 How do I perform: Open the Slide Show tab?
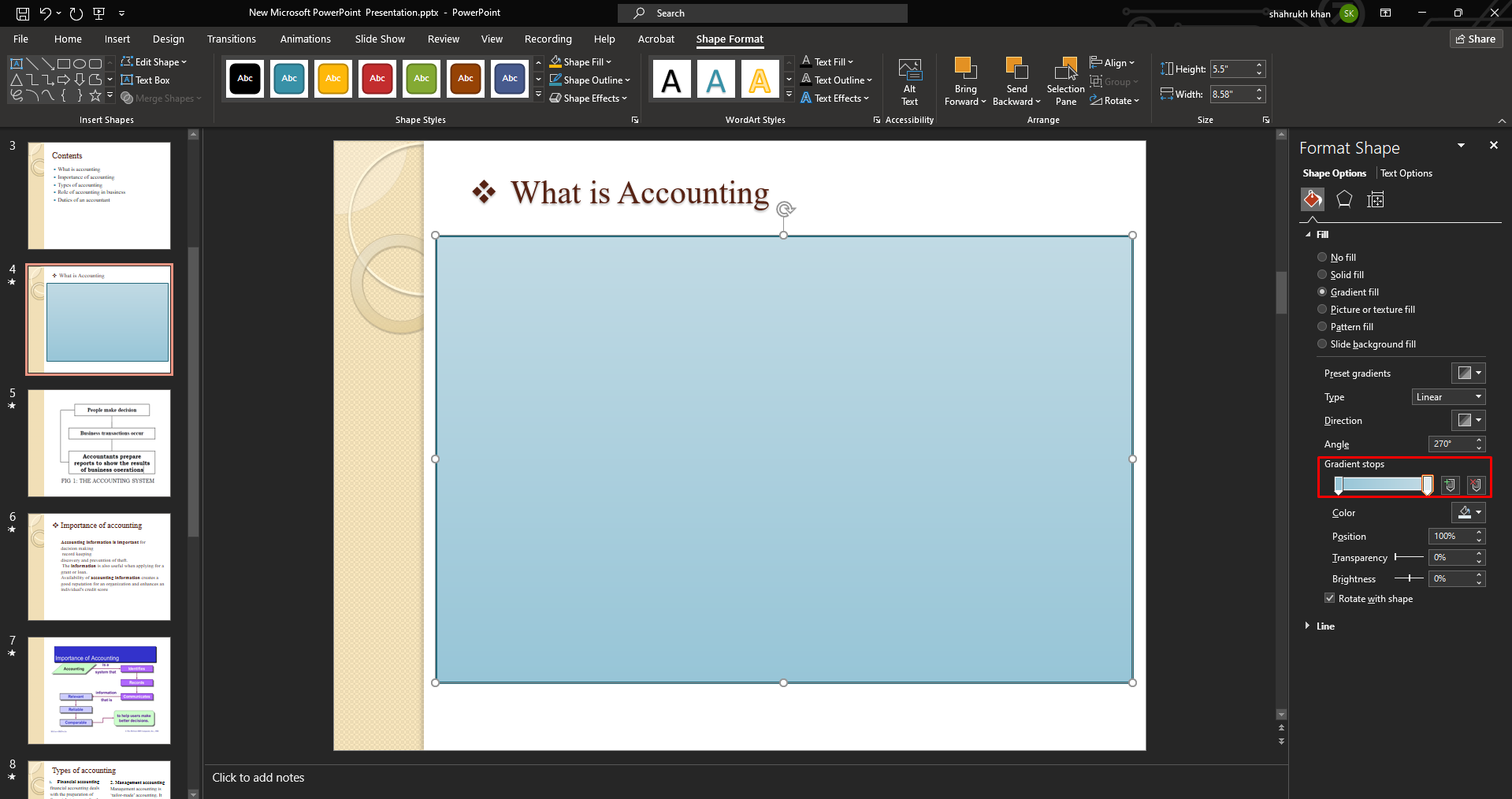[x=380, y=39]
